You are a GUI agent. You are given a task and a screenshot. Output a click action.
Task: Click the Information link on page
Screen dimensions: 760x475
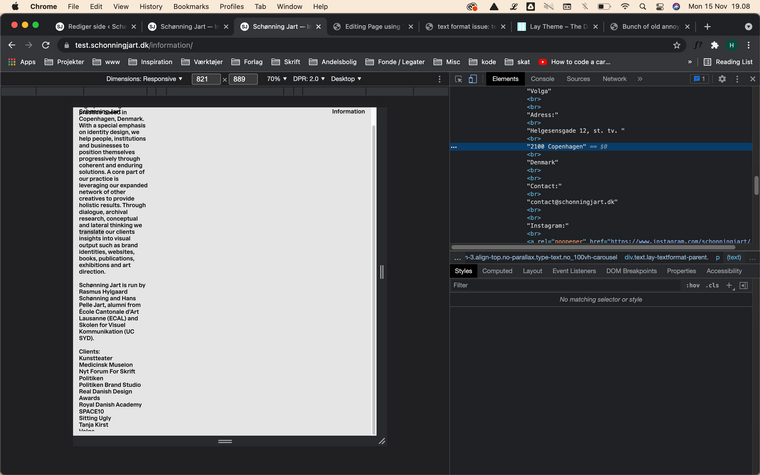tap(348, 112)
